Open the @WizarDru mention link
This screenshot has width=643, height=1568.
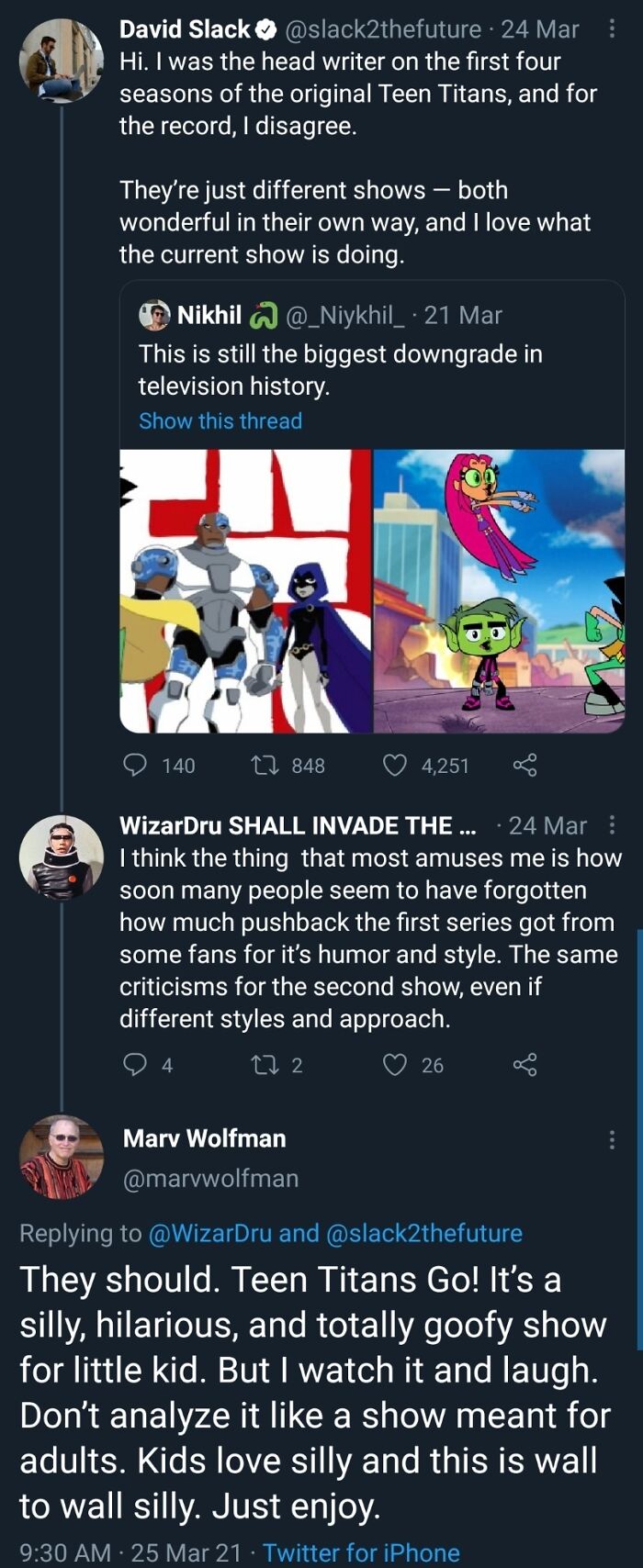[209, 1233]
